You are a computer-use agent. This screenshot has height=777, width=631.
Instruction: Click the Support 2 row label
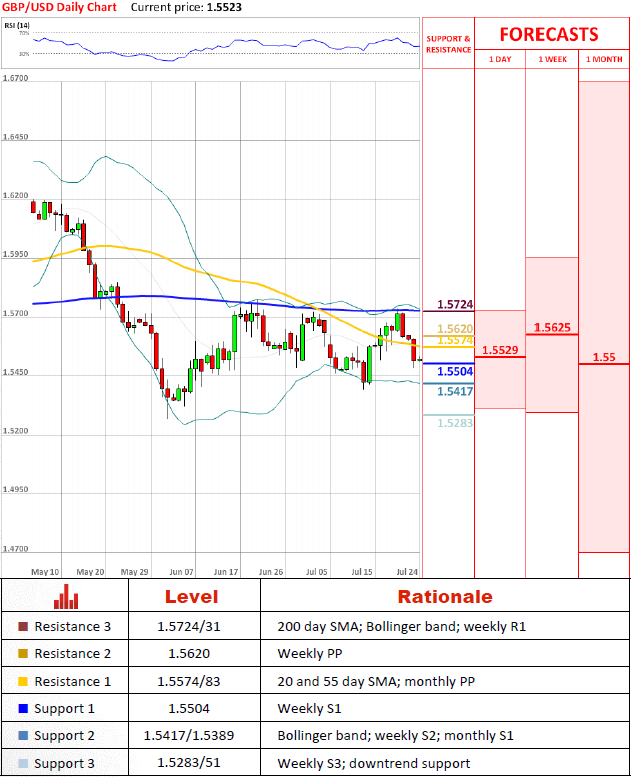click(x=64, y=736)
